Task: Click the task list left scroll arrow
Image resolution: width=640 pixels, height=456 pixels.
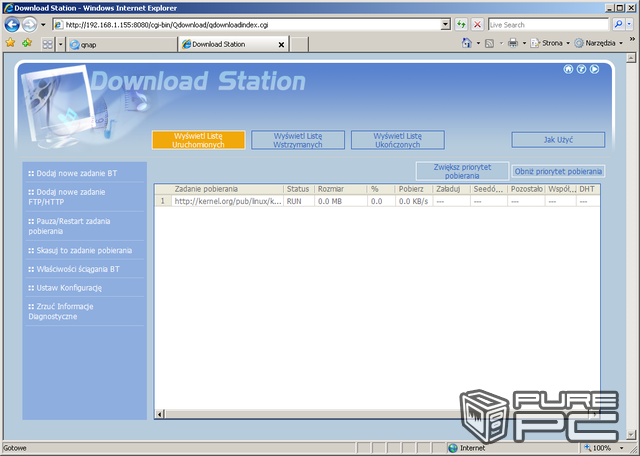Action: point(160,414)
